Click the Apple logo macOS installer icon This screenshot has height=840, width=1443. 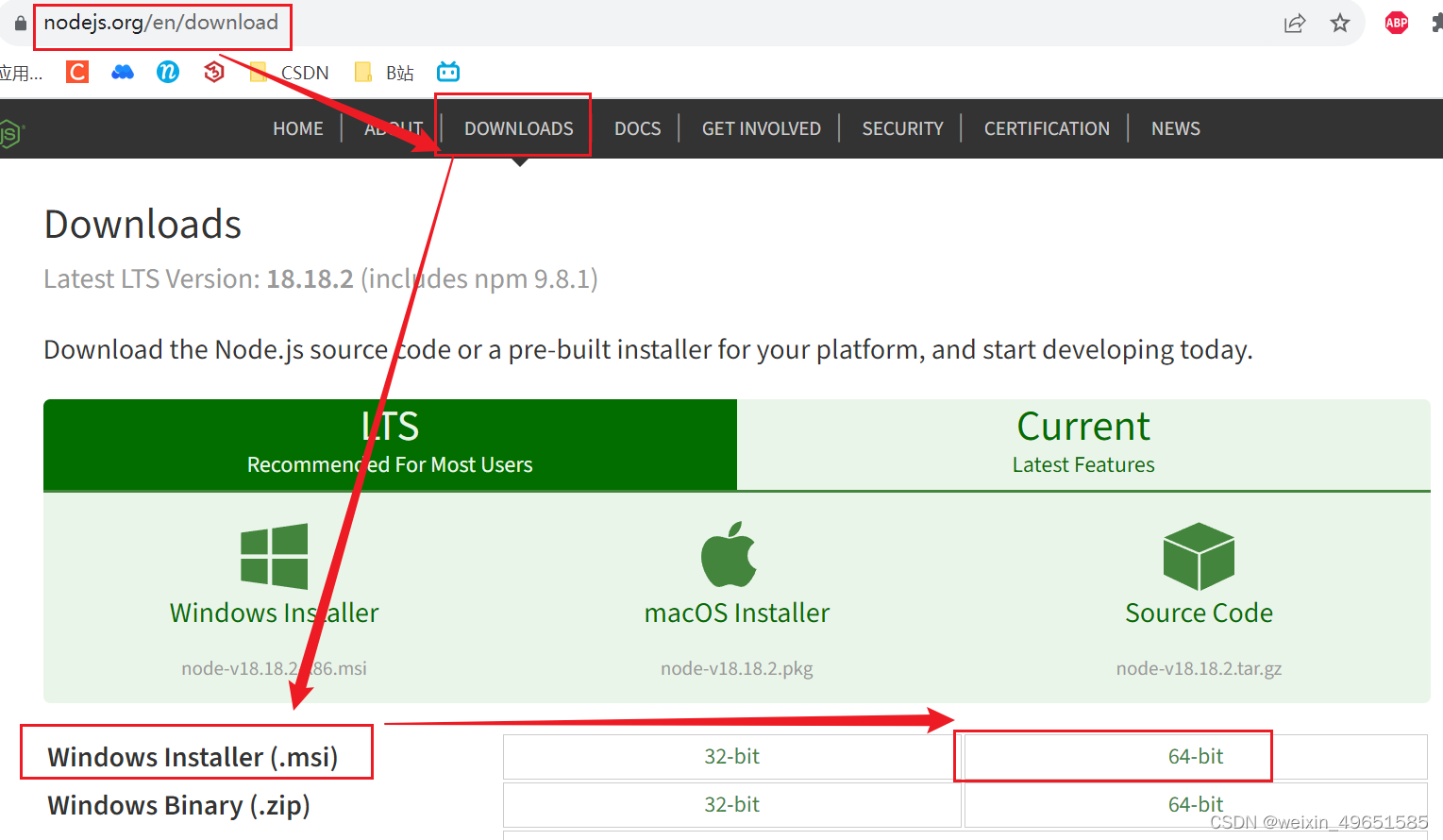[729, 555]
